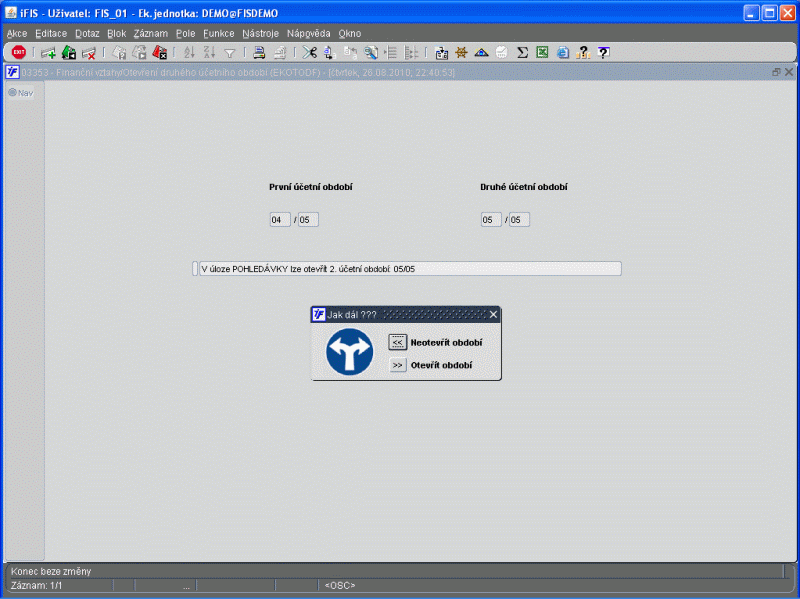Viewport: 800px width, 599px height.
Task: Click the context help question-mark icon
Action: point(603,53)
